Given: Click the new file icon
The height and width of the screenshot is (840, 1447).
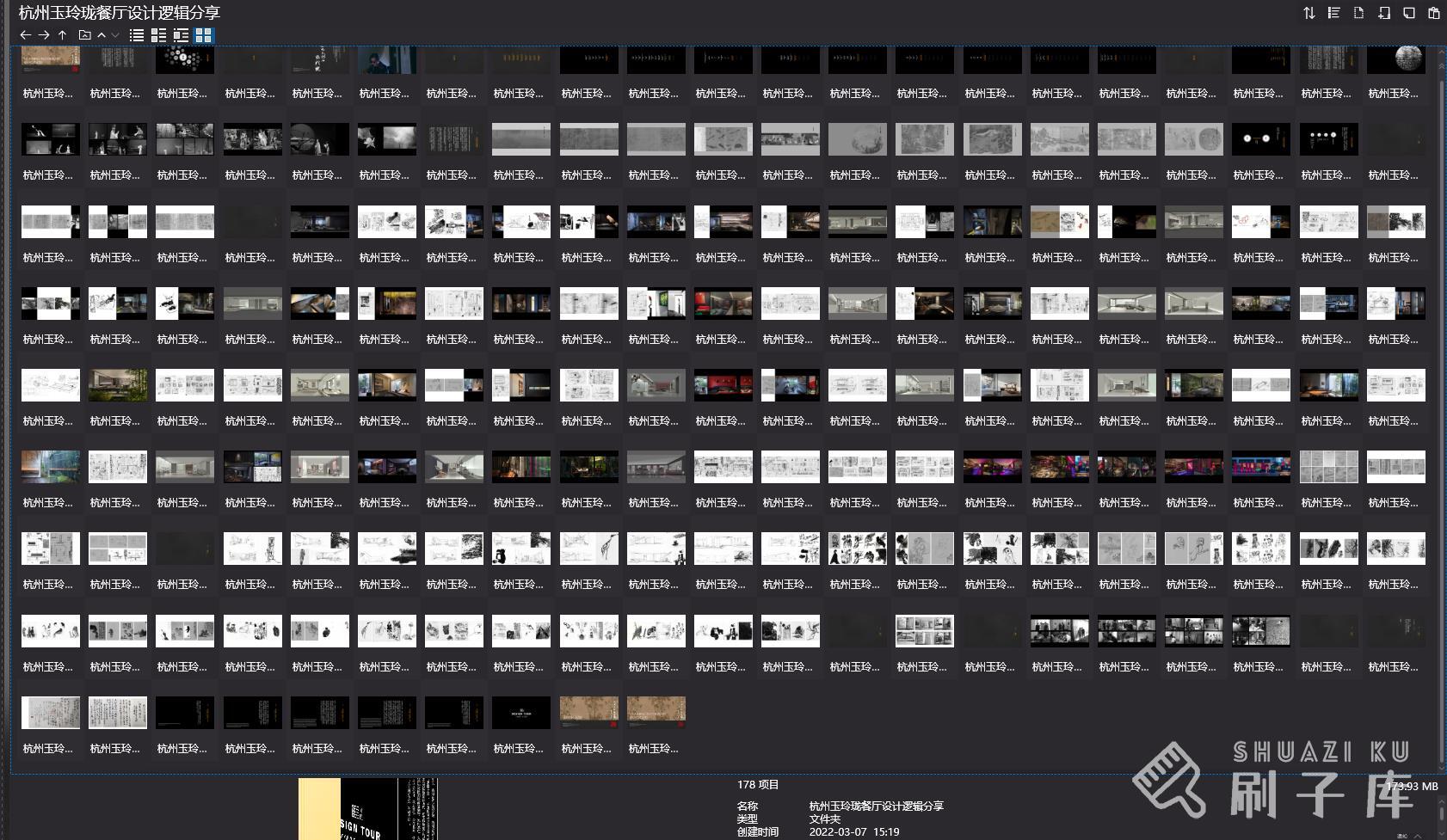Looking at the screenshot, I should coord(1358,13).
